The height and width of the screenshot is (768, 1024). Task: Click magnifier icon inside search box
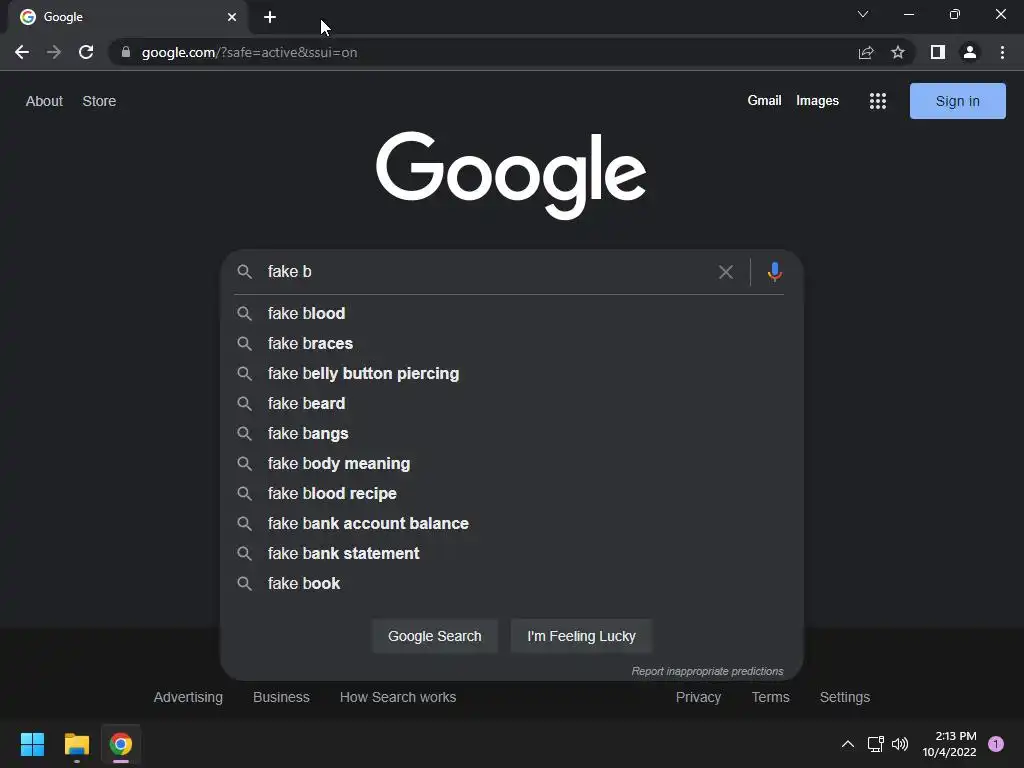pyautogui.click(x=244, y=272)
